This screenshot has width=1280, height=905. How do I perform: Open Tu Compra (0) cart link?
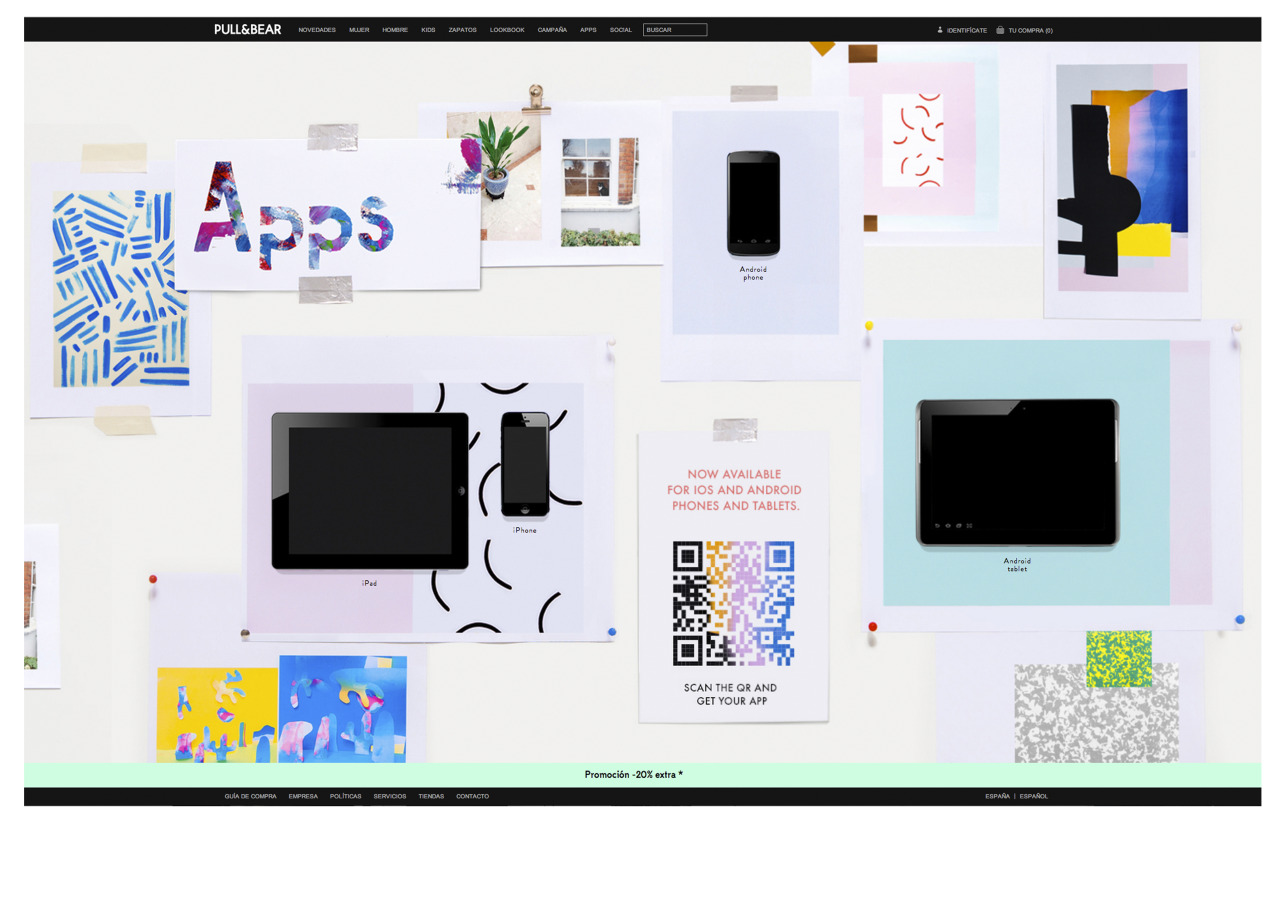[1030, 31]
